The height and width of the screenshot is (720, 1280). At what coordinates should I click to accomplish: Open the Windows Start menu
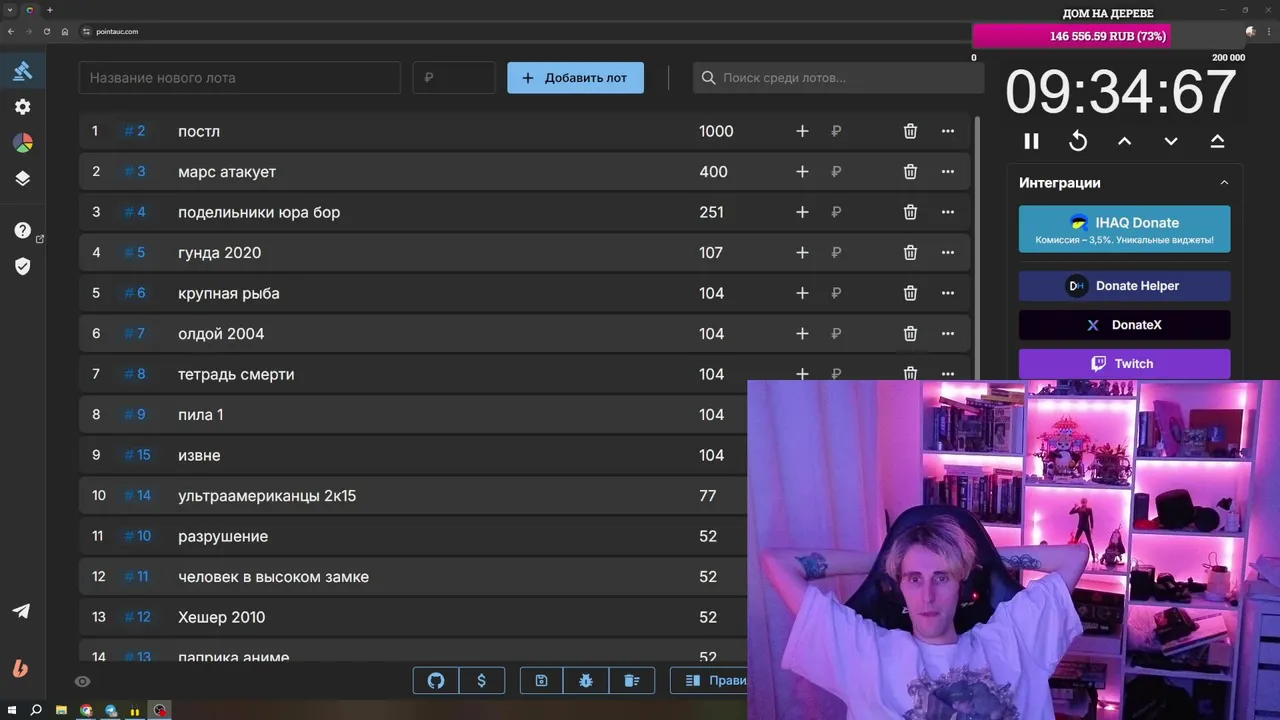click(11, 710)
